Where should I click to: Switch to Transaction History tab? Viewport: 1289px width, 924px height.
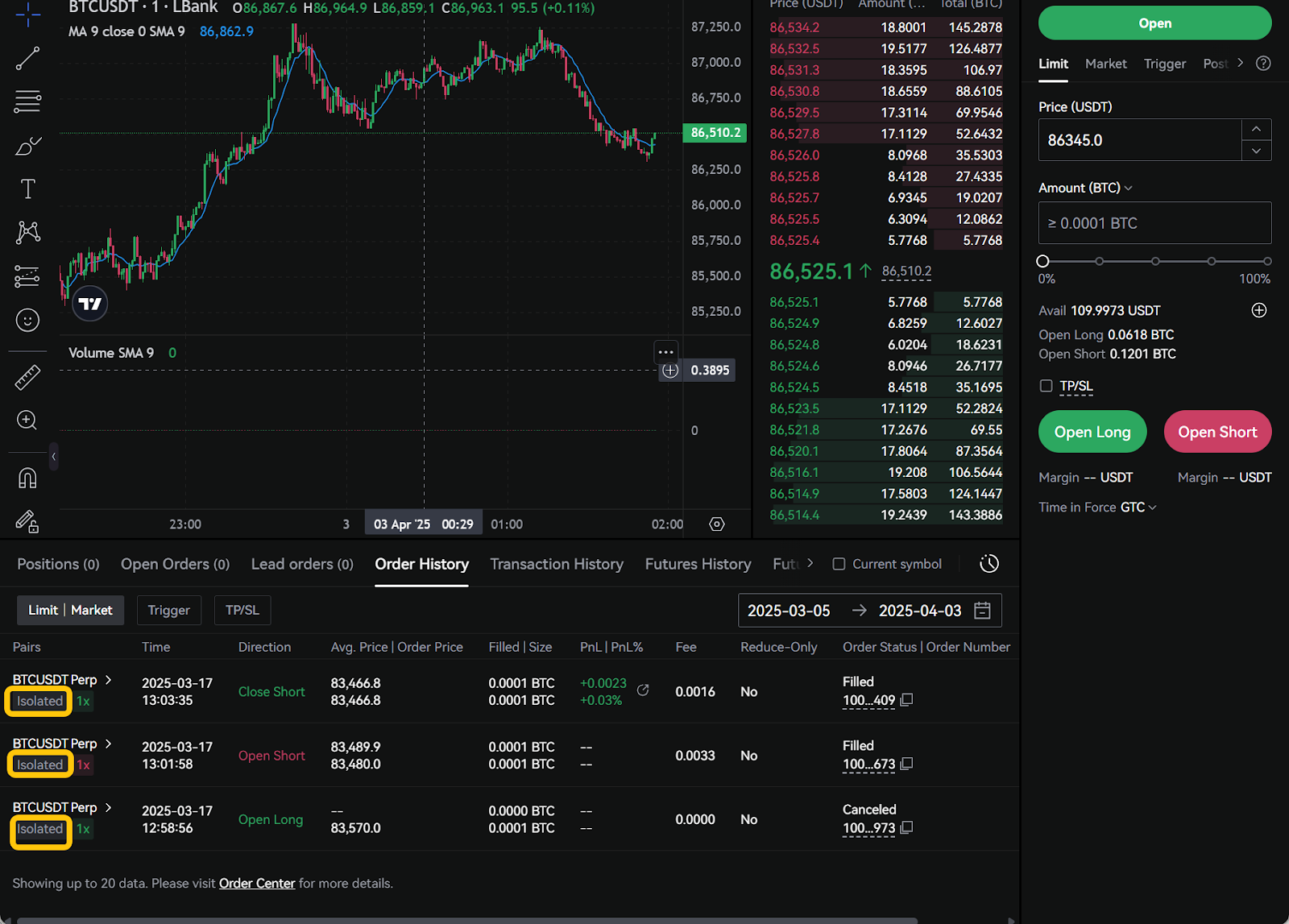pyautogui.click(x=556, y=564)
